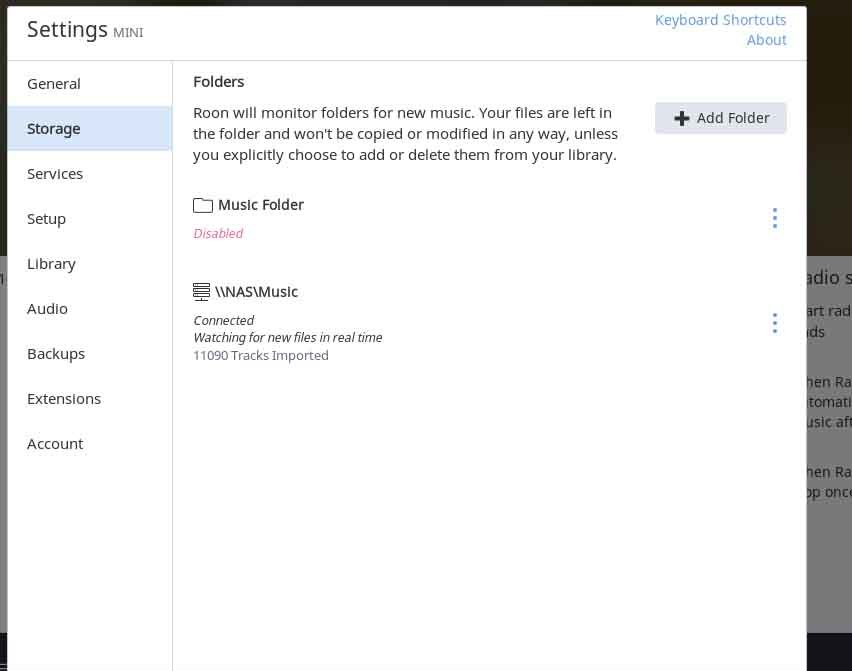The height and width of the screenshot is (671, 852).
Task: Switch to the Audio settings tab
Action: click(90, 309)
